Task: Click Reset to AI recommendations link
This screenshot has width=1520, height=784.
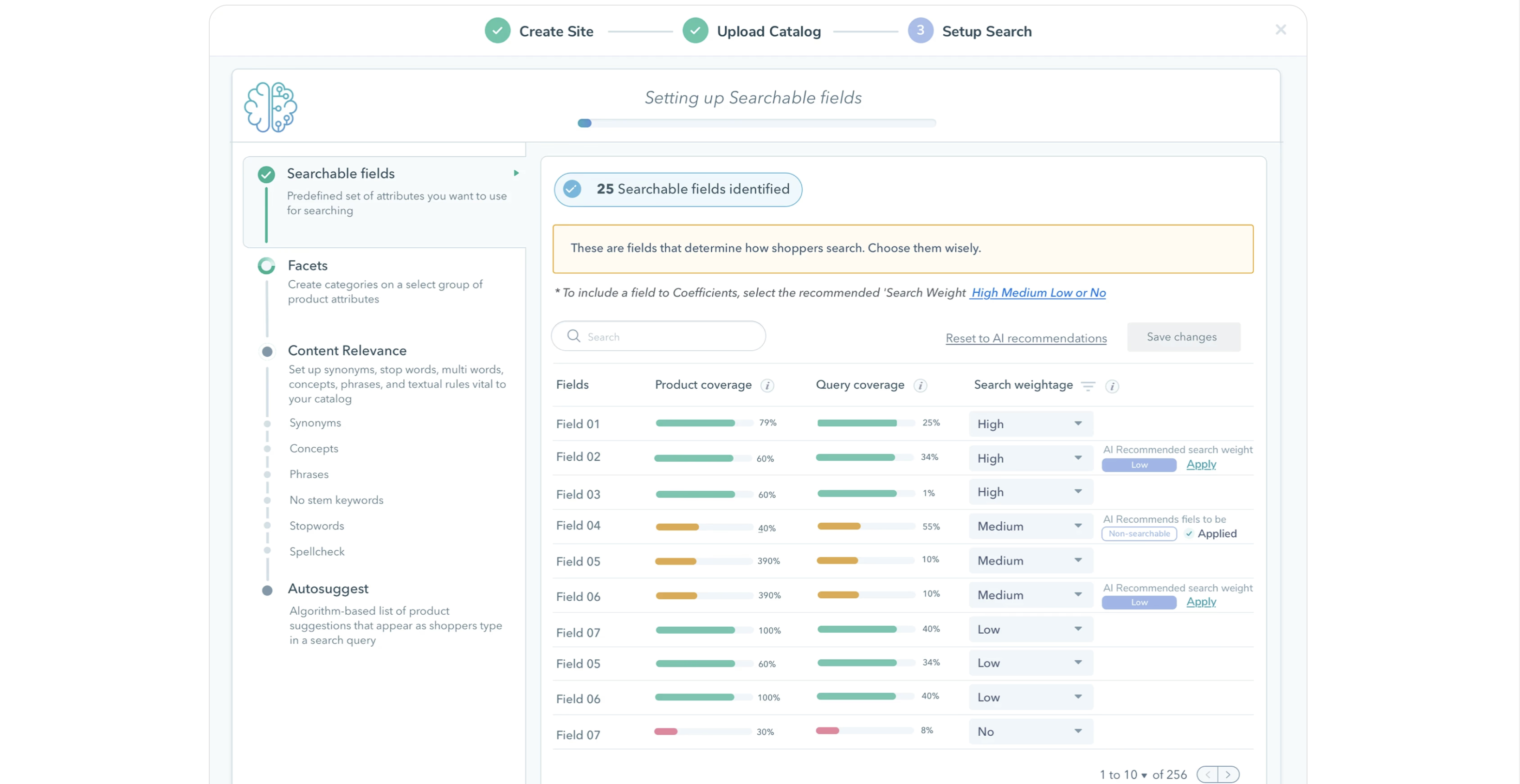Action: tap(1026, 338)
